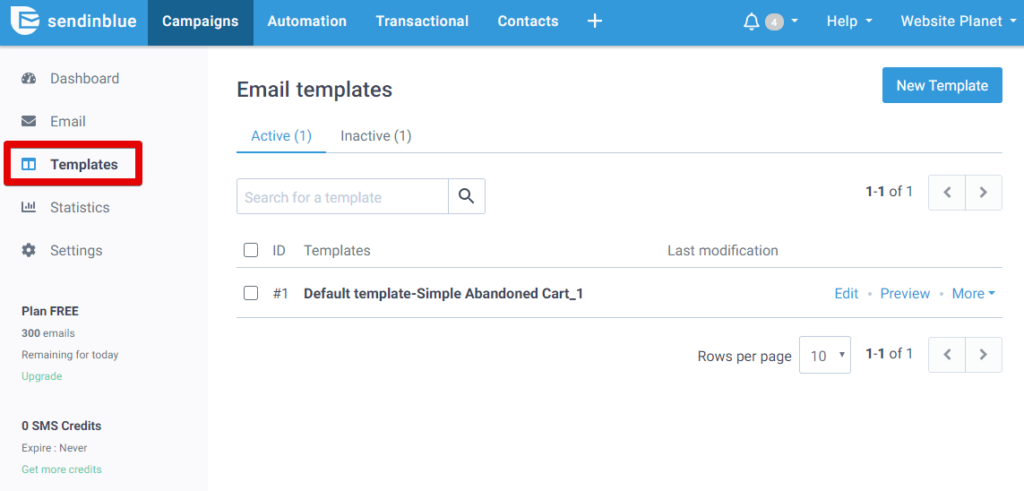Open the Automation section

point(307,22)
